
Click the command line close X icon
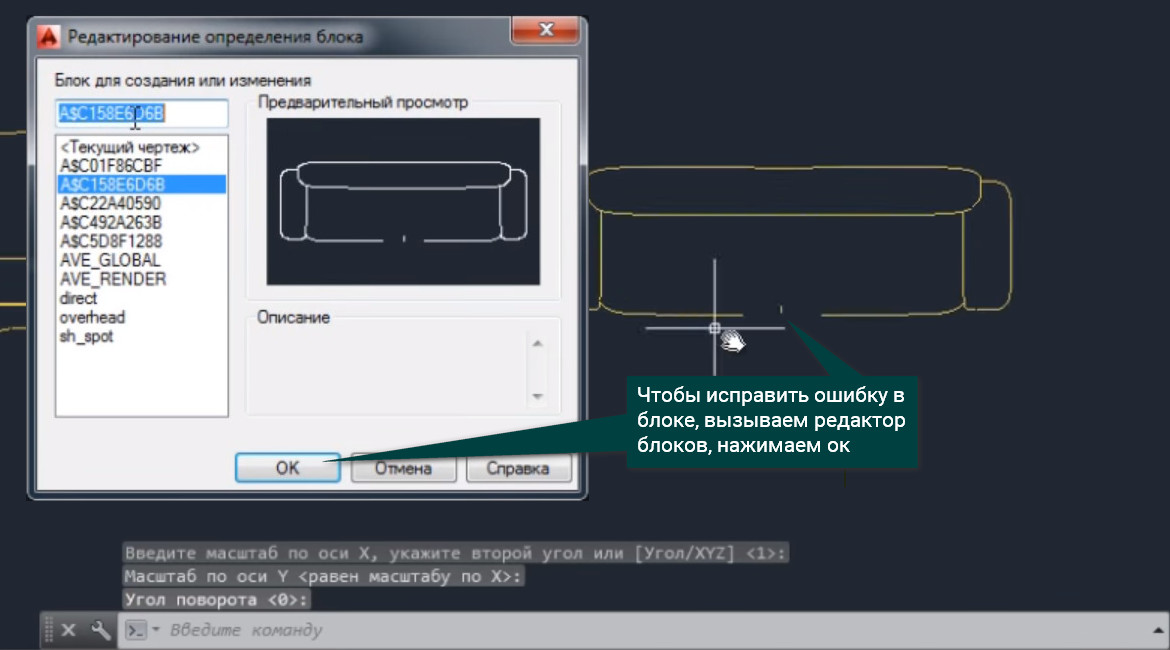pyautogui.click(x=68, y=631)
